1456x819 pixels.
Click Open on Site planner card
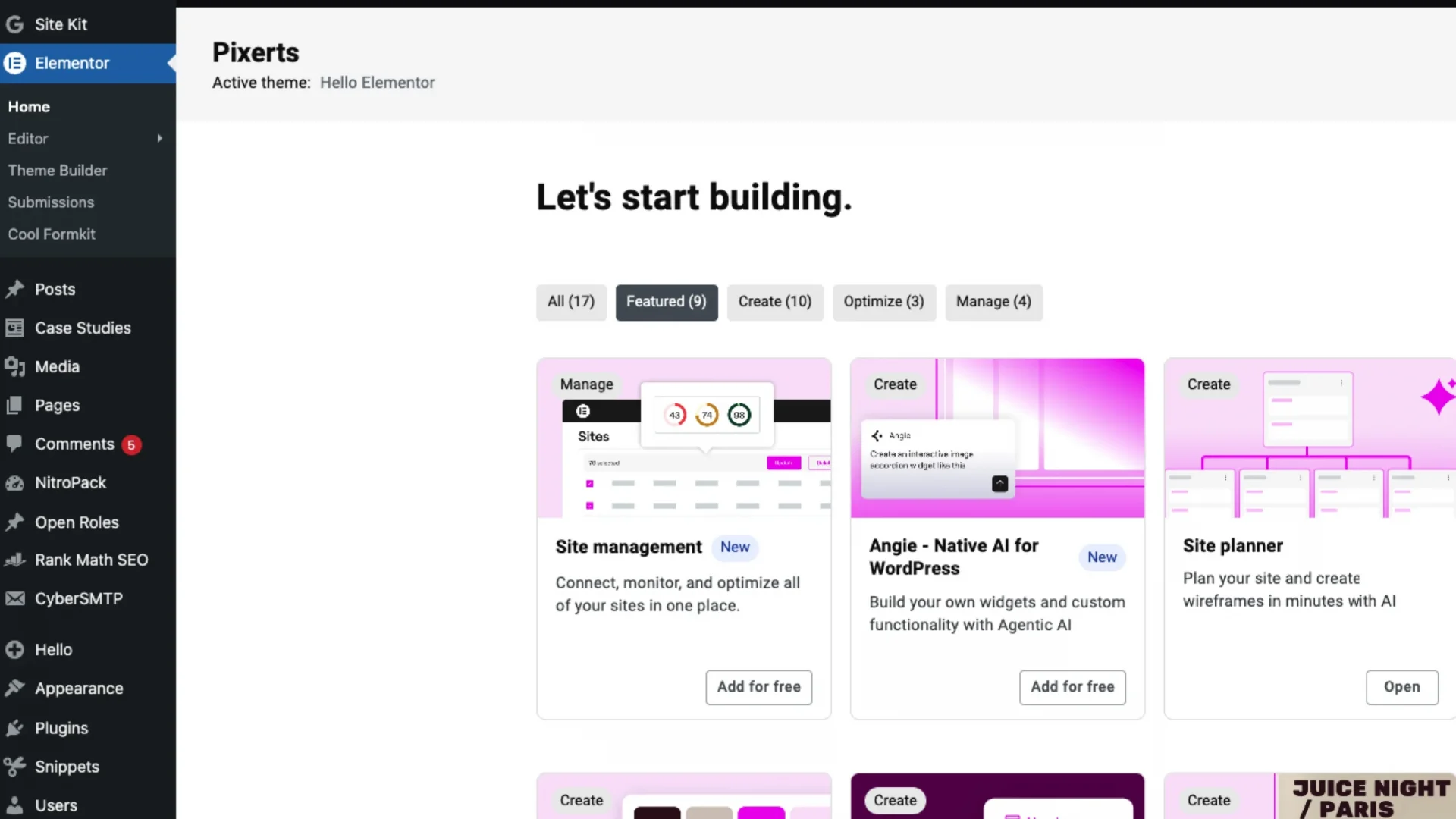click(x=1402, y=687)
